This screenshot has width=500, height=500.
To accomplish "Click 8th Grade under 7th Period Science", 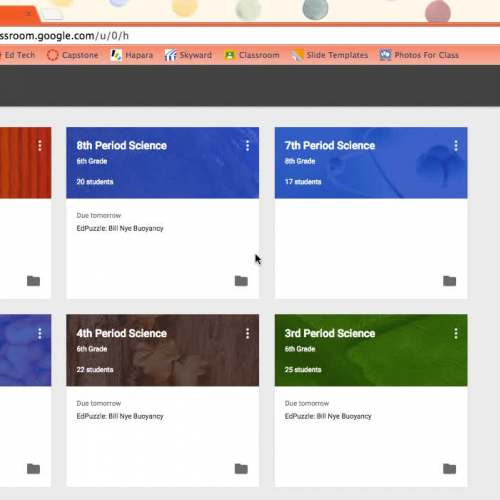I will pyautogui.click(x=300, y=161).
